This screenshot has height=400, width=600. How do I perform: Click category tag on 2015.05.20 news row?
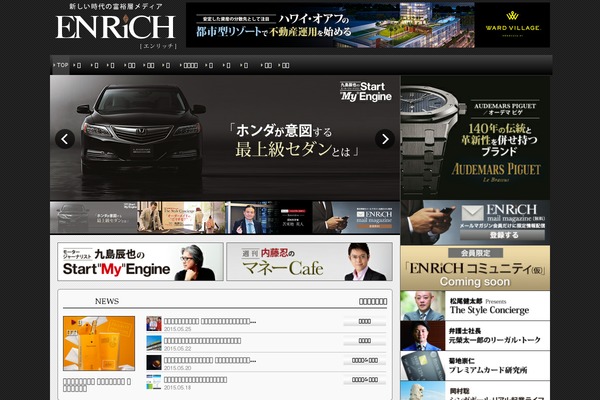coord(364,361)
